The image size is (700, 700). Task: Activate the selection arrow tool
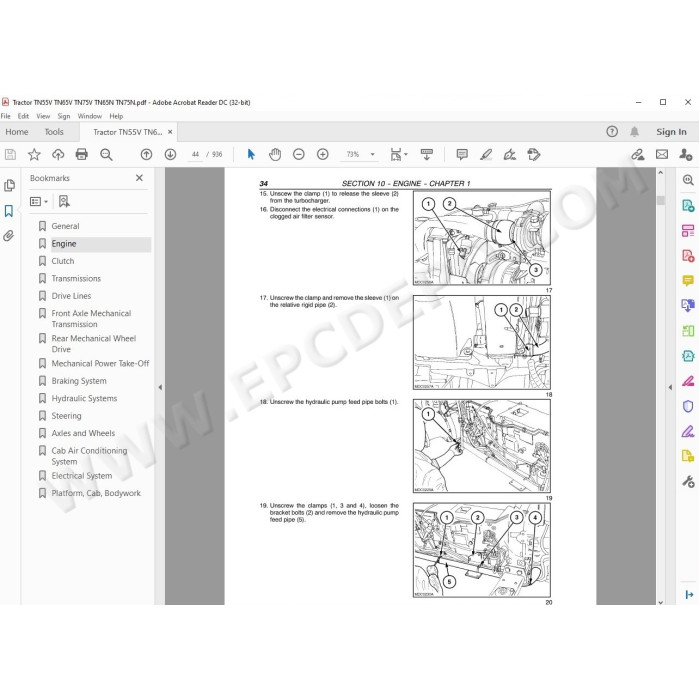click(251, 154)
